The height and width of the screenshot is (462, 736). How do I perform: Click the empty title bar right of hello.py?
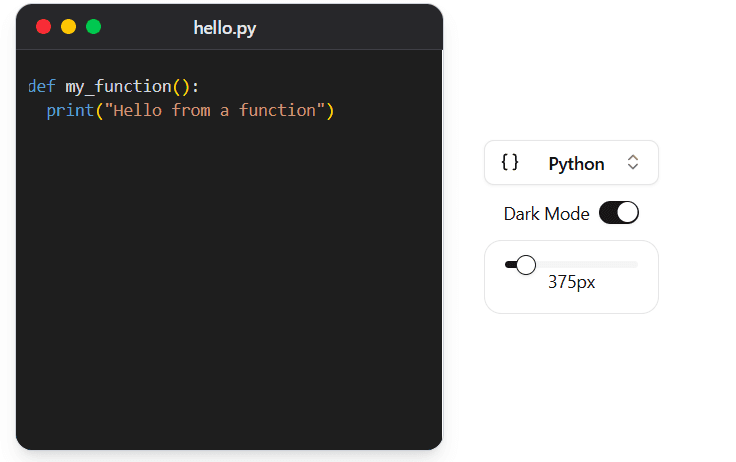350,28
